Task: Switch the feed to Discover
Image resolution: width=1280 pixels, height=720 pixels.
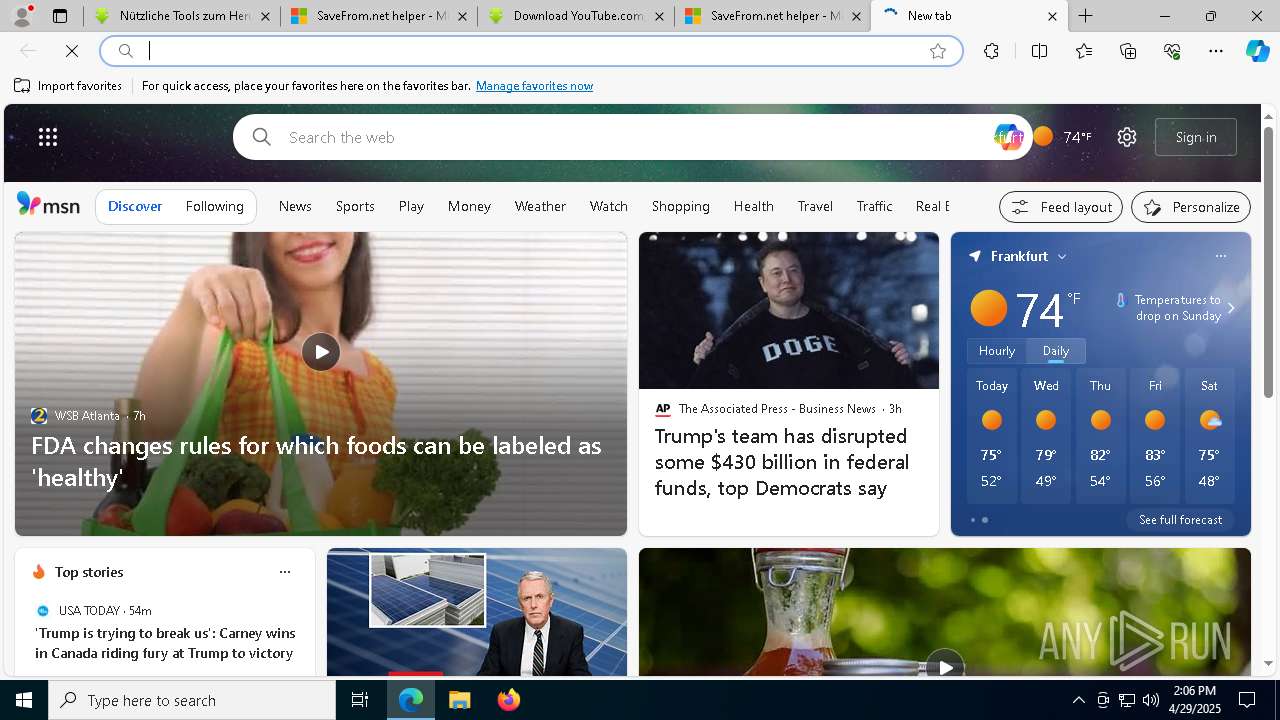Action: click(135, 206)
